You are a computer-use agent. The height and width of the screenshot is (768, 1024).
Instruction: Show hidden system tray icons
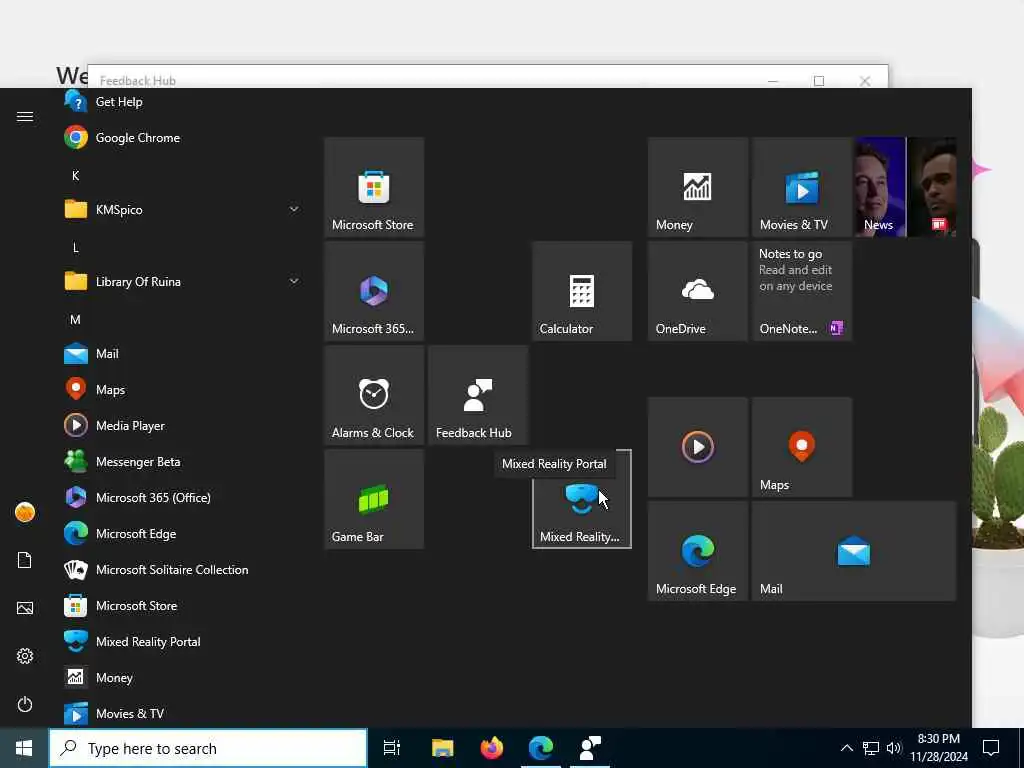[x=846, y=748]
